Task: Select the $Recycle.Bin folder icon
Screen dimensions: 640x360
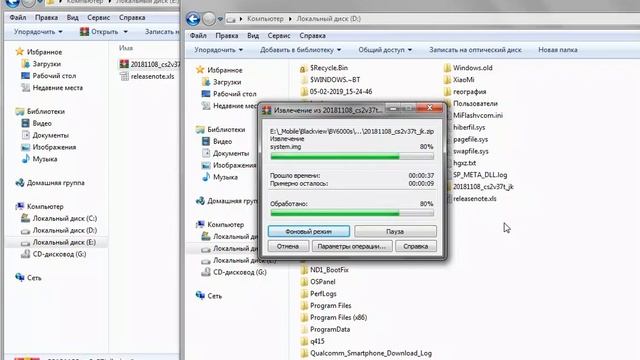Action: tap(303, 68)
